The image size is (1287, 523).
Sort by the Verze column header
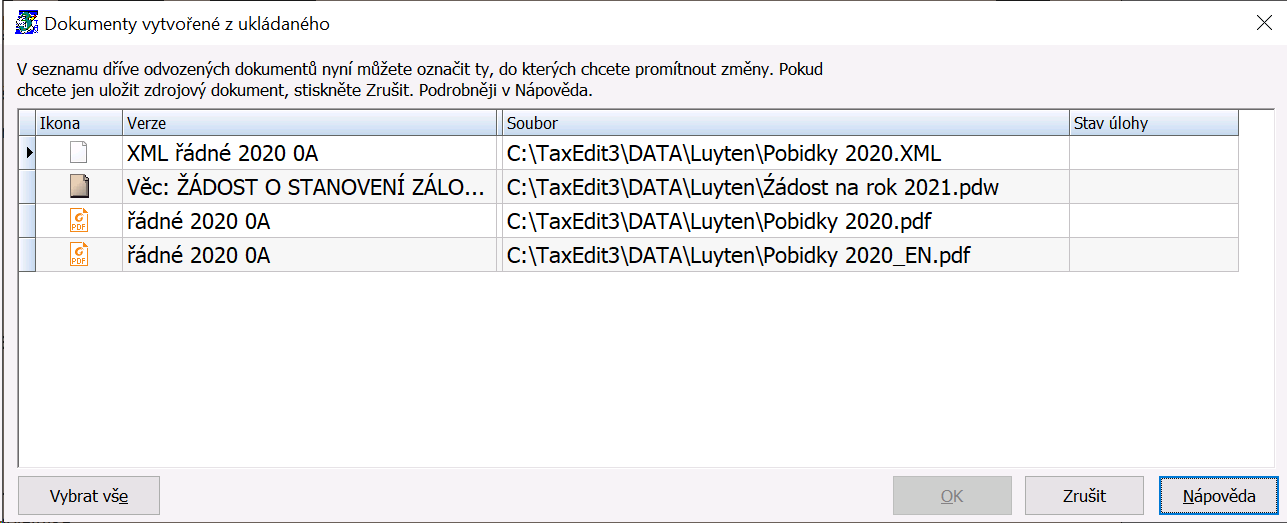pos(310,123)
